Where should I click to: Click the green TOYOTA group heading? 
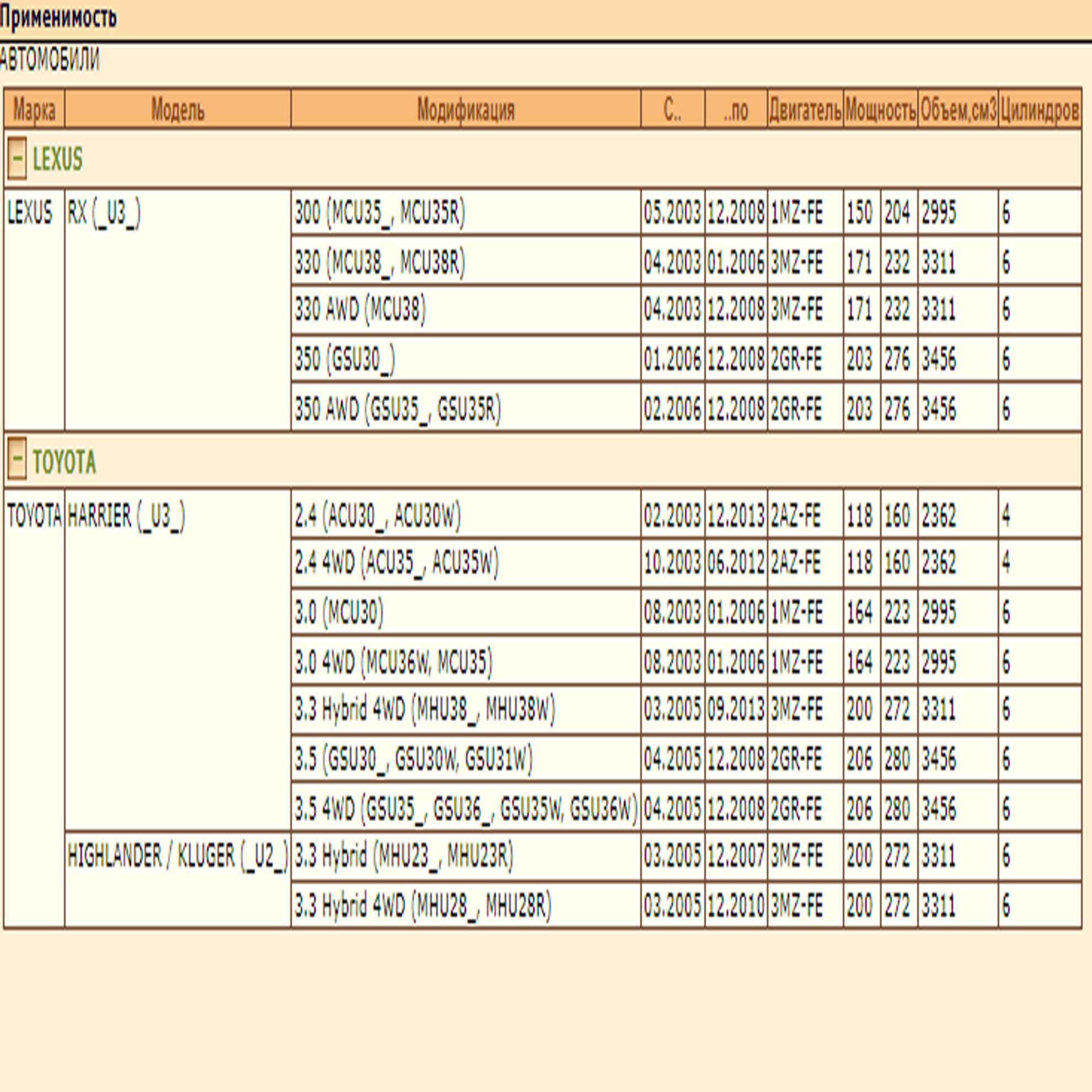tap(65, 462)
